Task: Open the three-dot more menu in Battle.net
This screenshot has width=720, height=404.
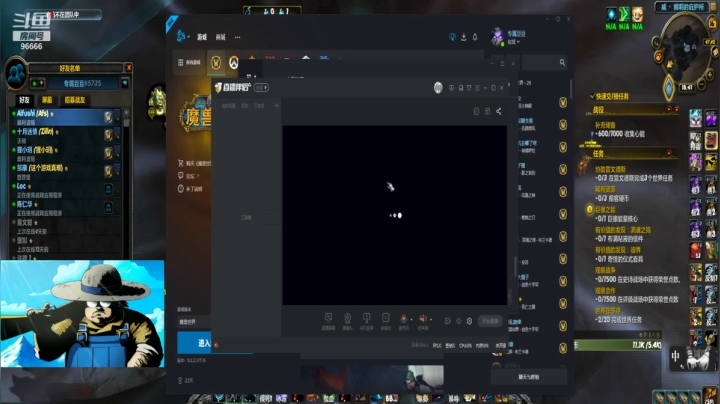Action: [237, 37]
